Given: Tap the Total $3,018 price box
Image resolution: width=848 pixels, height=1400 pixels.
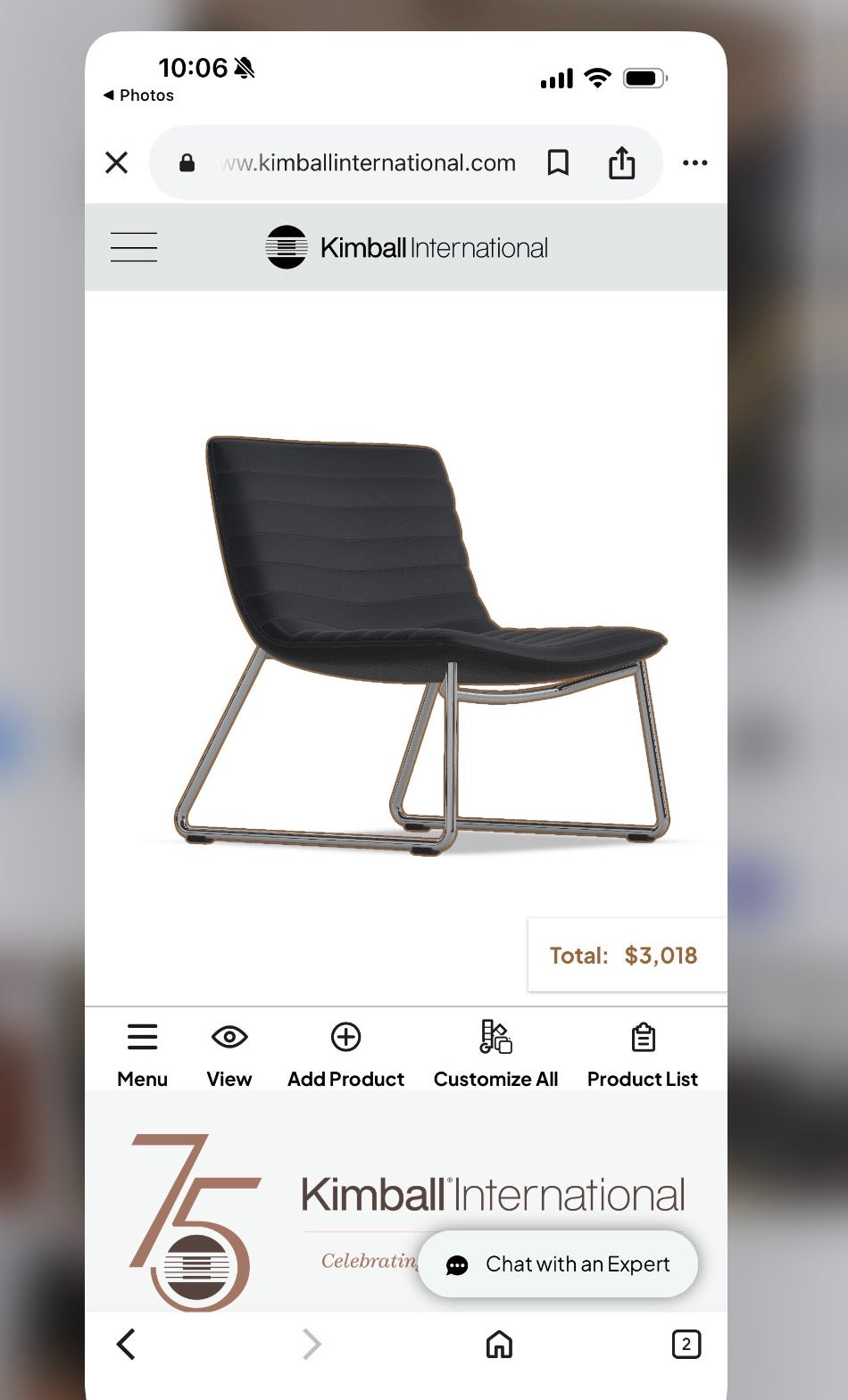Looking at the screenshot, I should click(627, 955).
